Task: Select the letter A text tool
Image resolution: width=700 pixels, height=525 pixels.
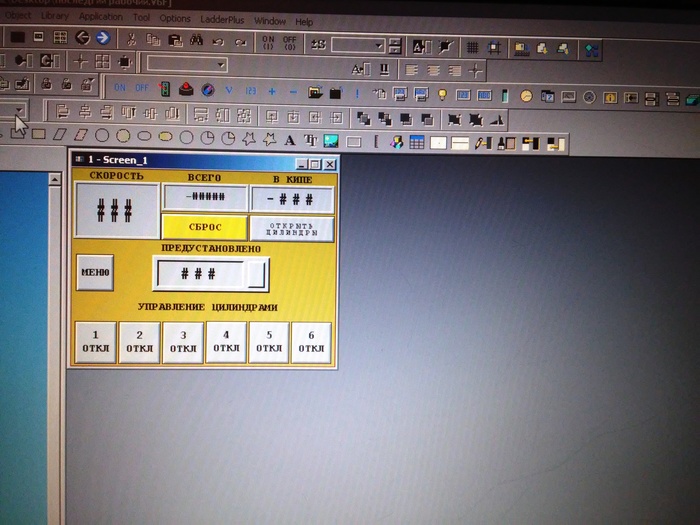Action: pos(290,140)
